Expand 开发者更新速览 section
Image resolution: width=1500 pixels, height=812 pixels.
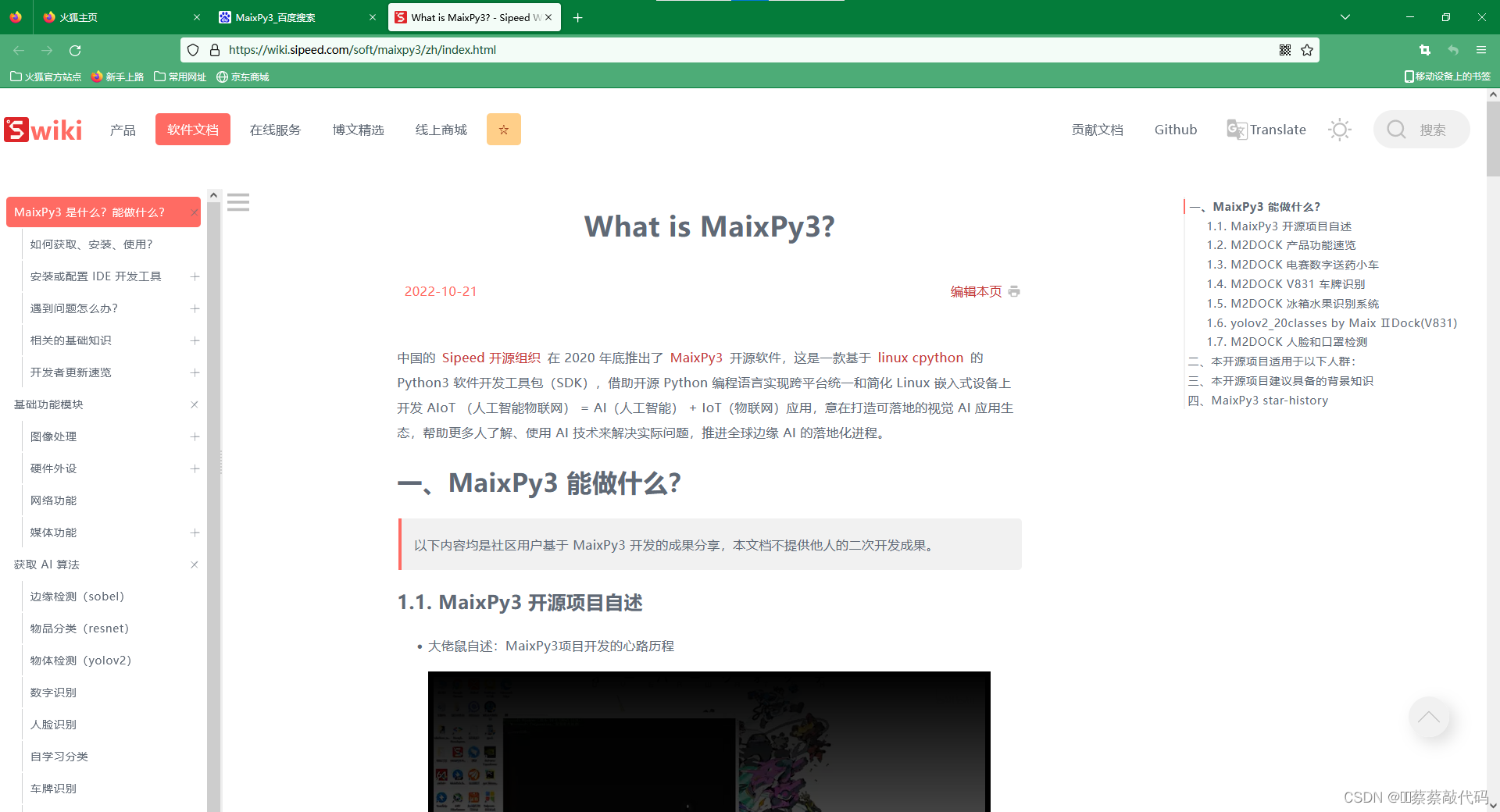pos(195,372)
